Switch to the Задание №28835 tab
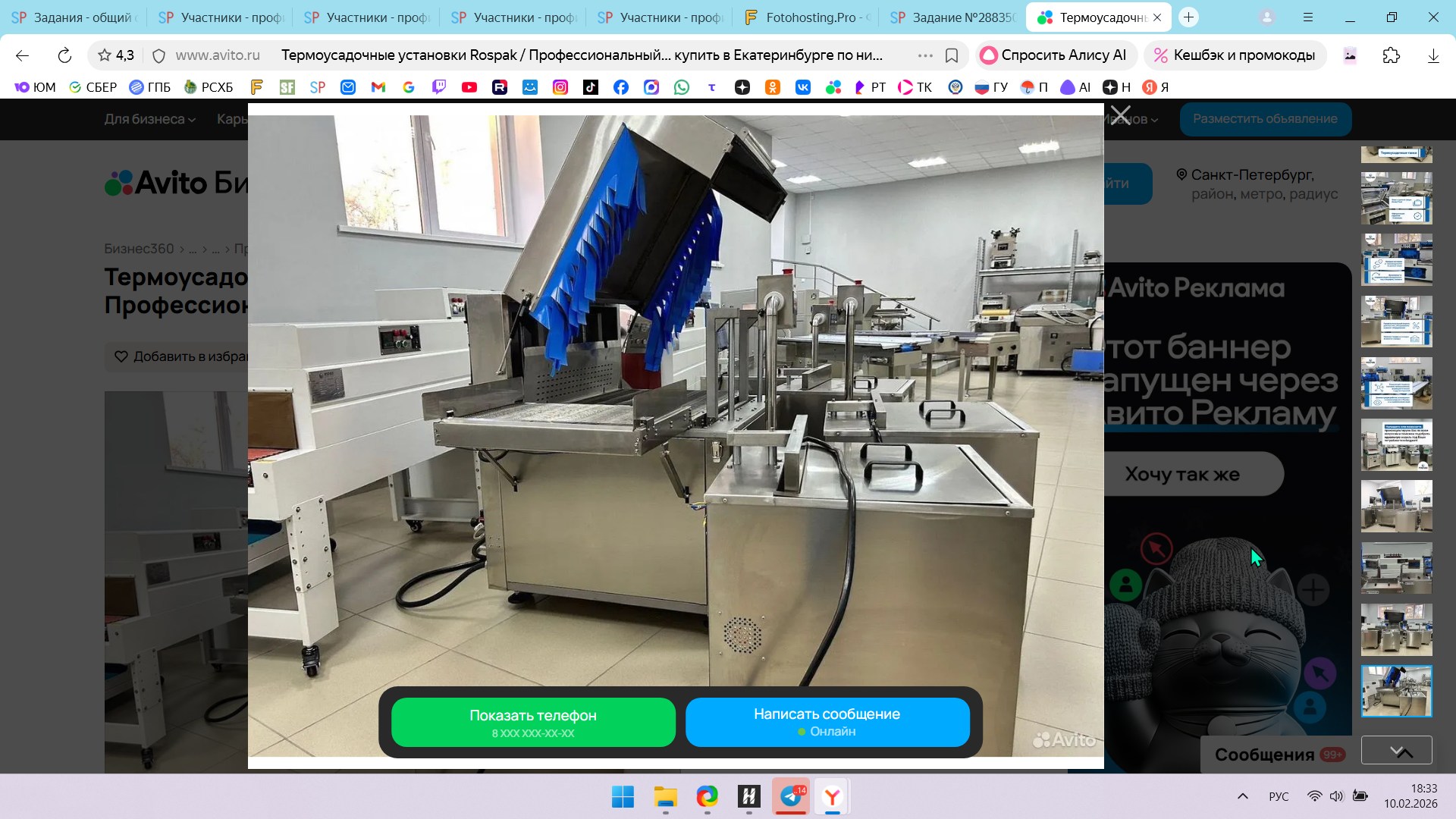 point(954,17)
